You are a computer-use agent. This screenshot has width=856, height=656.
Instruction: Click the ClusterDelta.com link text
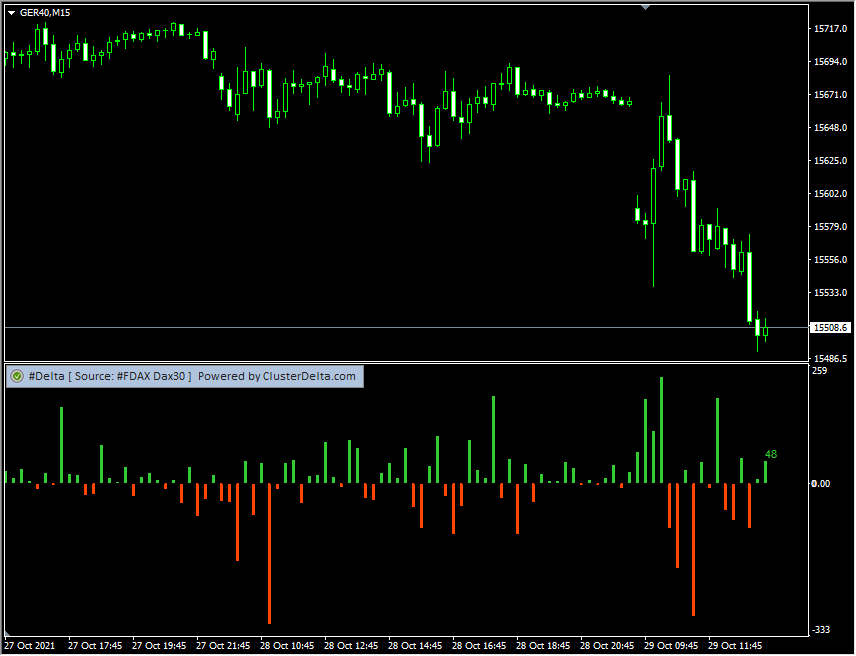[309, 376]
